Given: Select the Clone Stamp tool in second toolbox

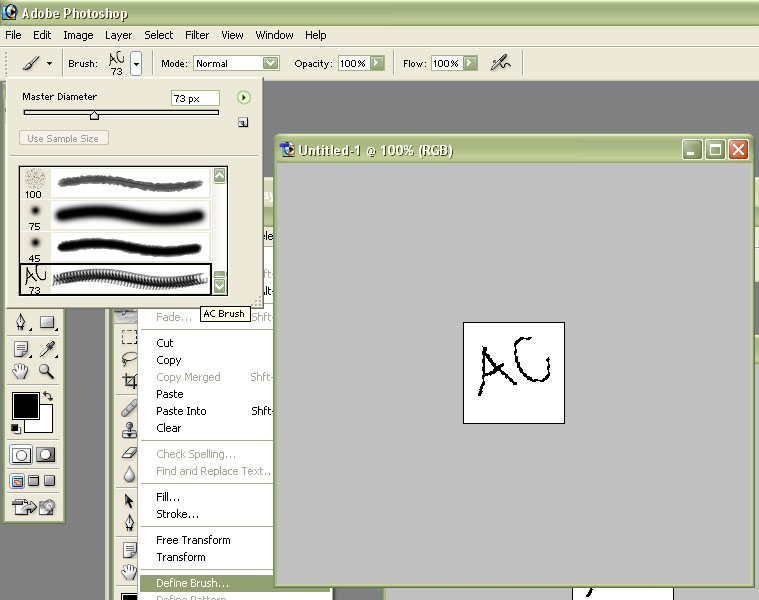Looking at the screenshot, I should click(129, 430).
